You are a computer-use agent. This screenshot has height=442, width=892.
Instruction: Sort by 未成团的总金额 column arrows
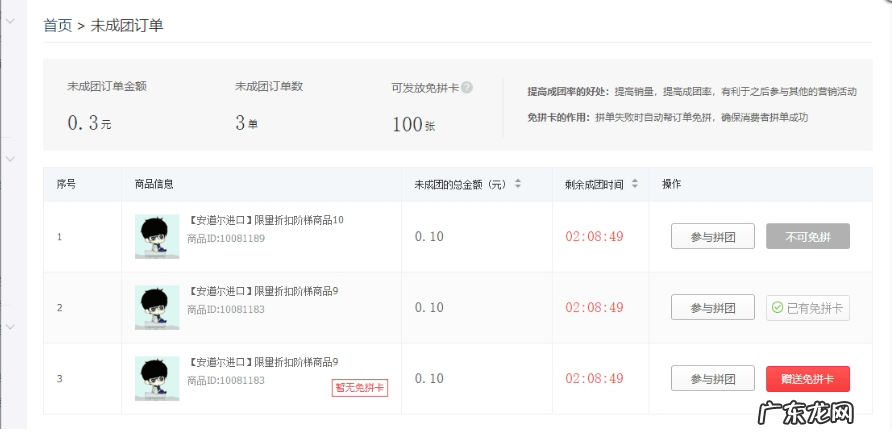(x=517, y=184)
